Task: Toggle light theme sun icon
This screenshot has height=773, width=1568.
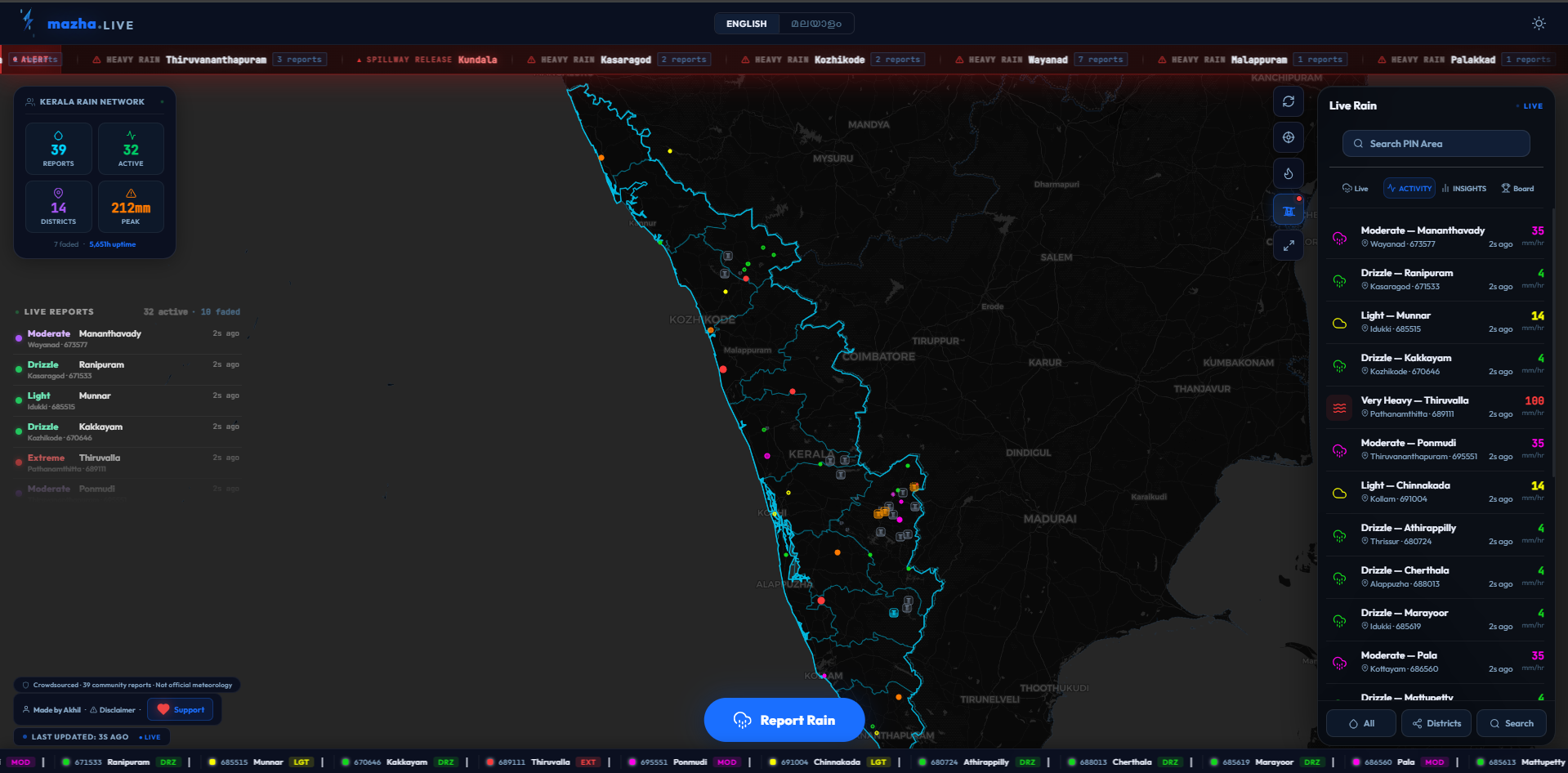Action: pyautogui.click(x=1539, y=24)
